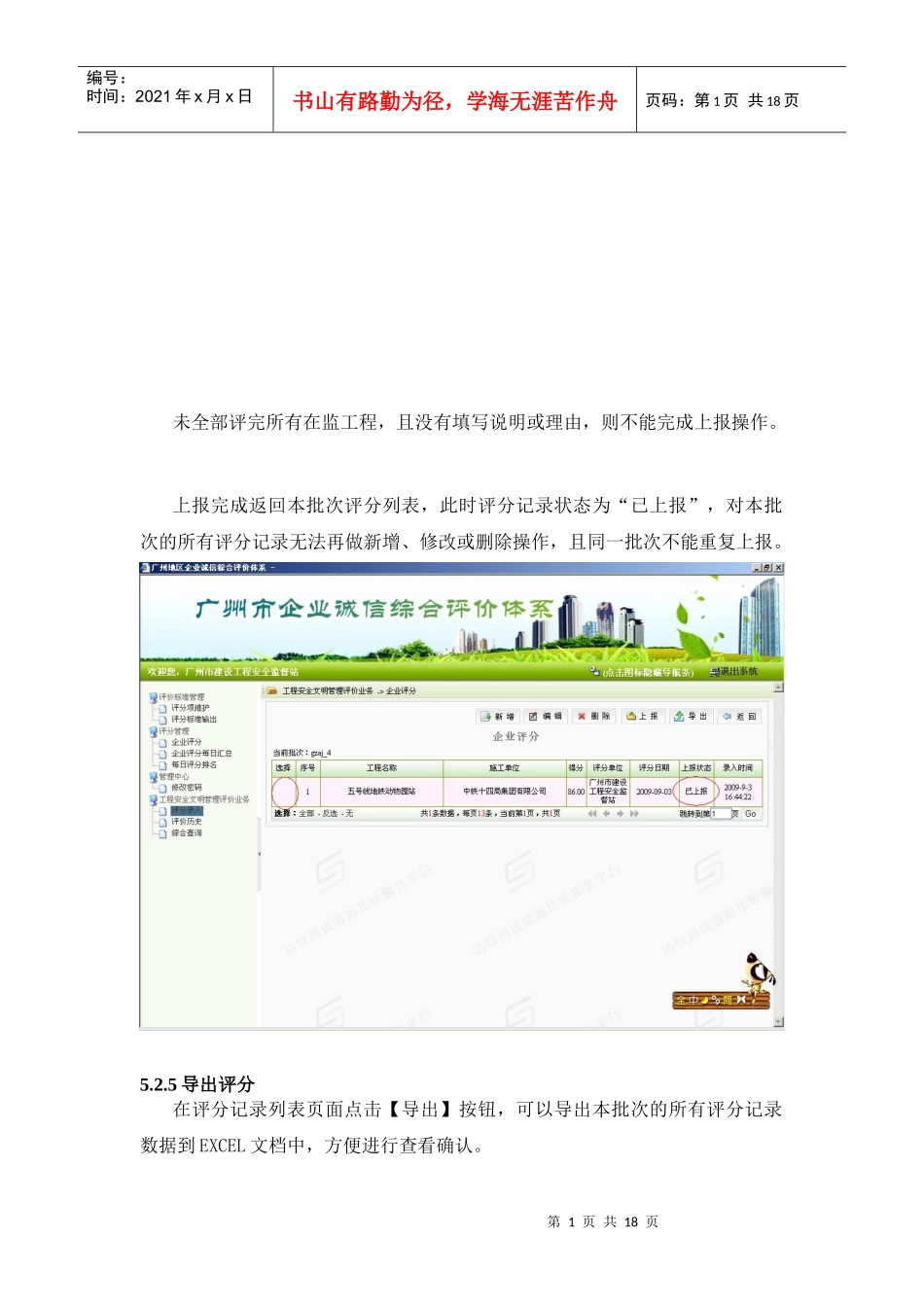Click the 工程安全文明管理评价业务 breadcrumb folder icon
The image size is (924, 1307).
(271, 690)
